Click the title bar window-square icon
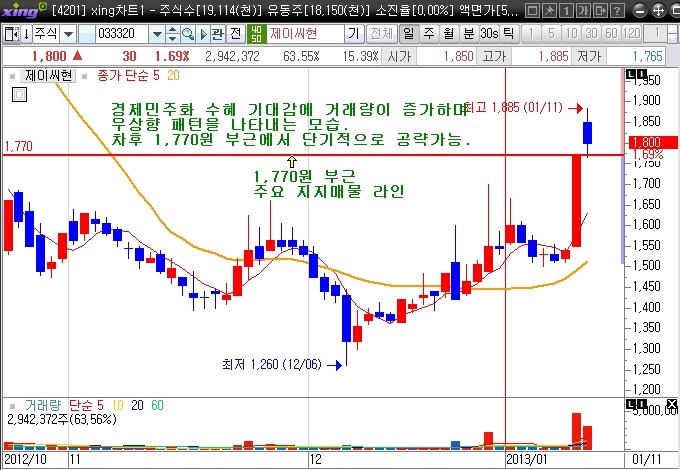Screen dimensions: 680x470 (x=532, y=10)
